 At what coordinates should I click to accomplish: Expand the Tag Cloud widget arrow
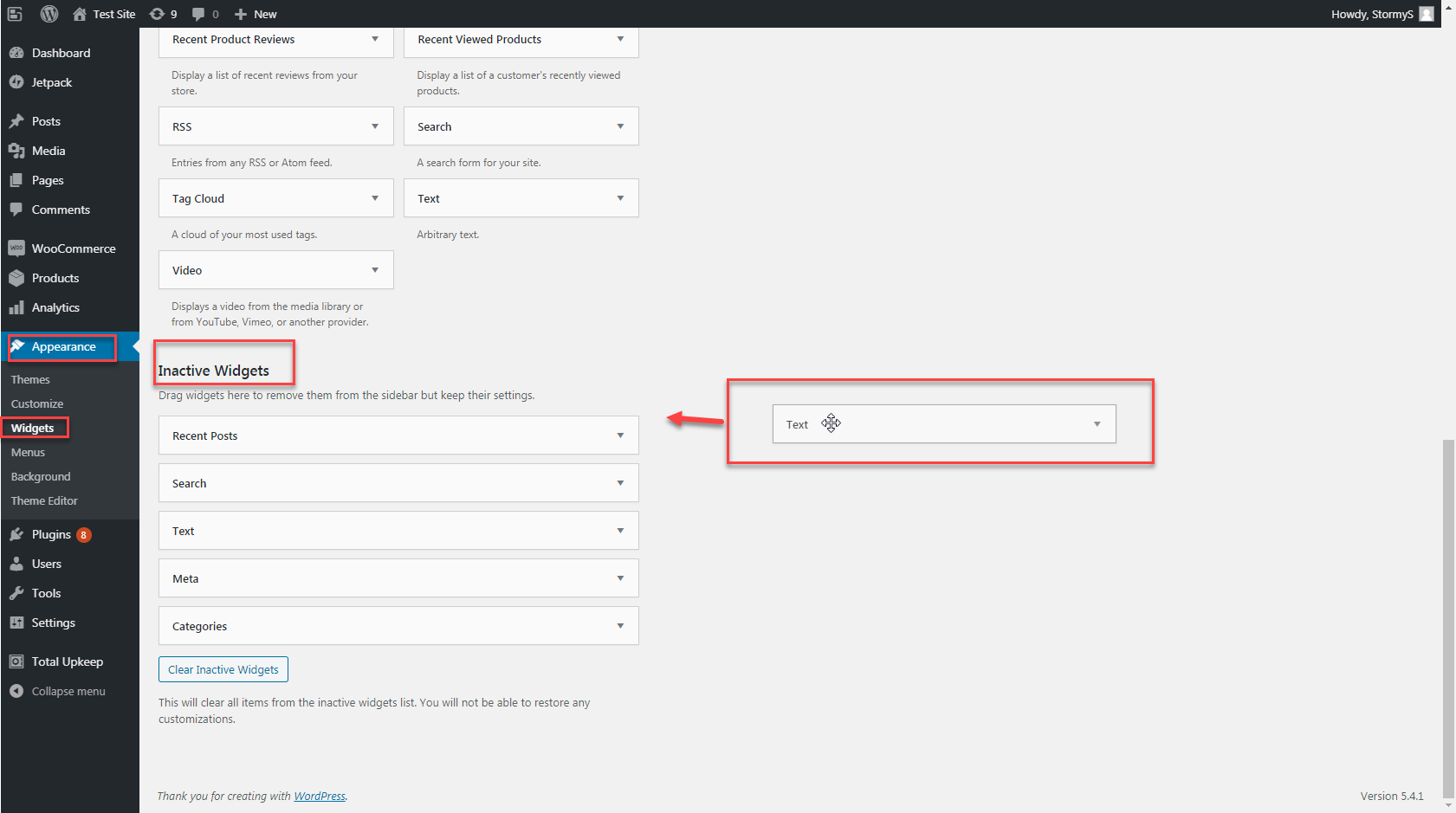pyautogui.click(x=375, y=198)
